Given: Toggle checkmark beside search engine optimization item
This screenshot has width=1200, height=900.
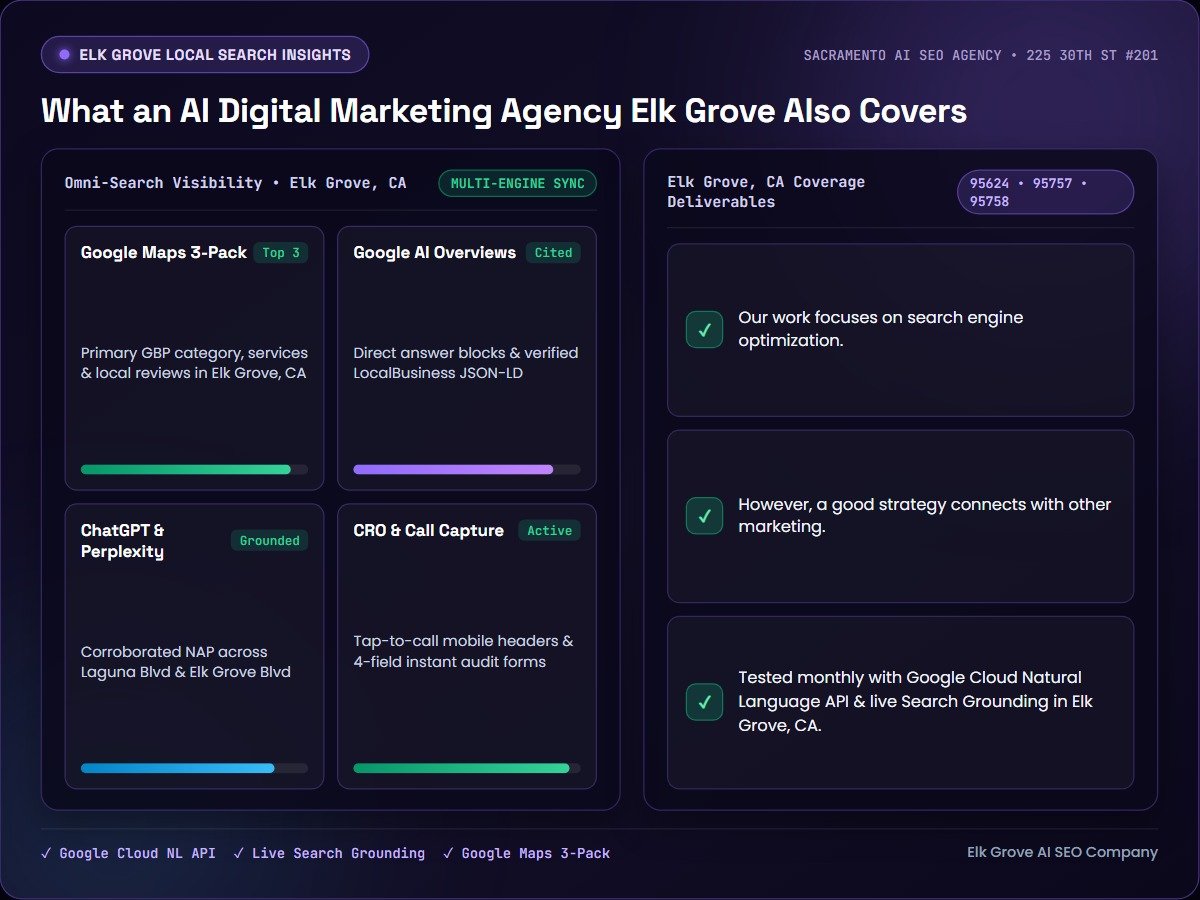Looking at the screenshot, I should (x=705, y=329).
